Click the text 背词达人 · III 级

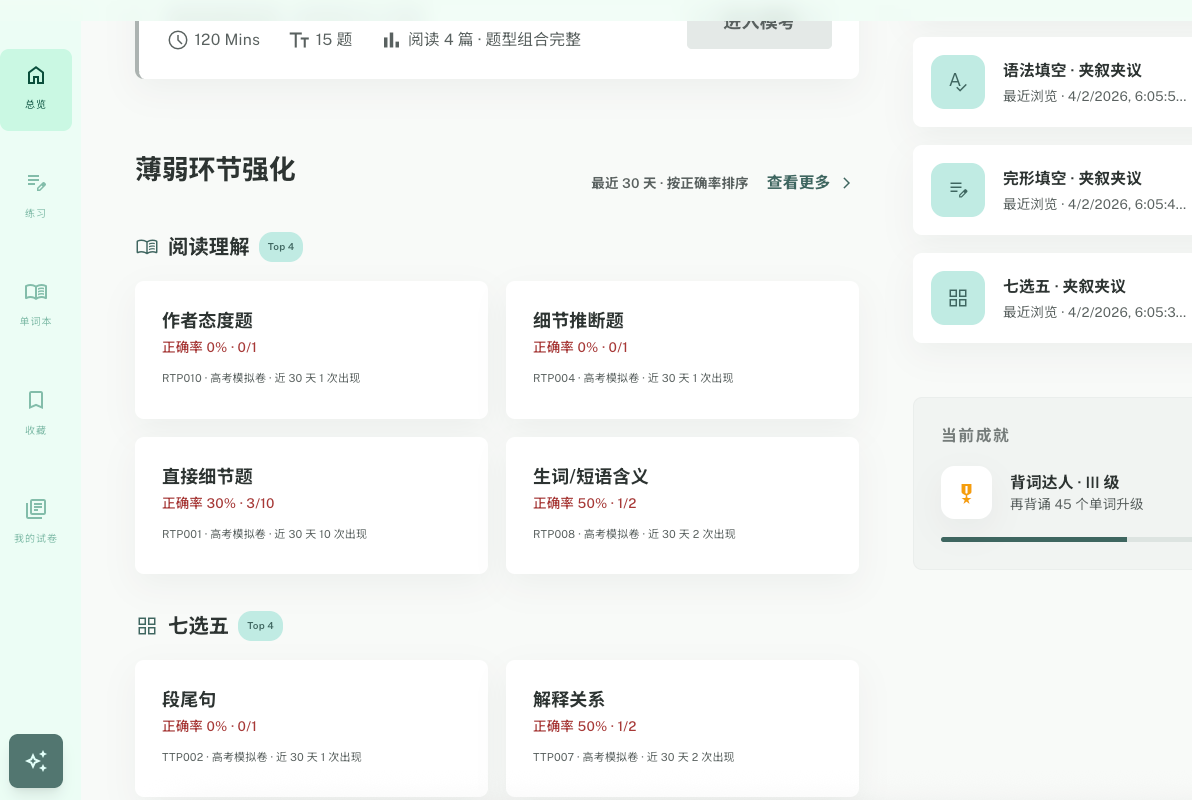click(x=1064, y=482)
